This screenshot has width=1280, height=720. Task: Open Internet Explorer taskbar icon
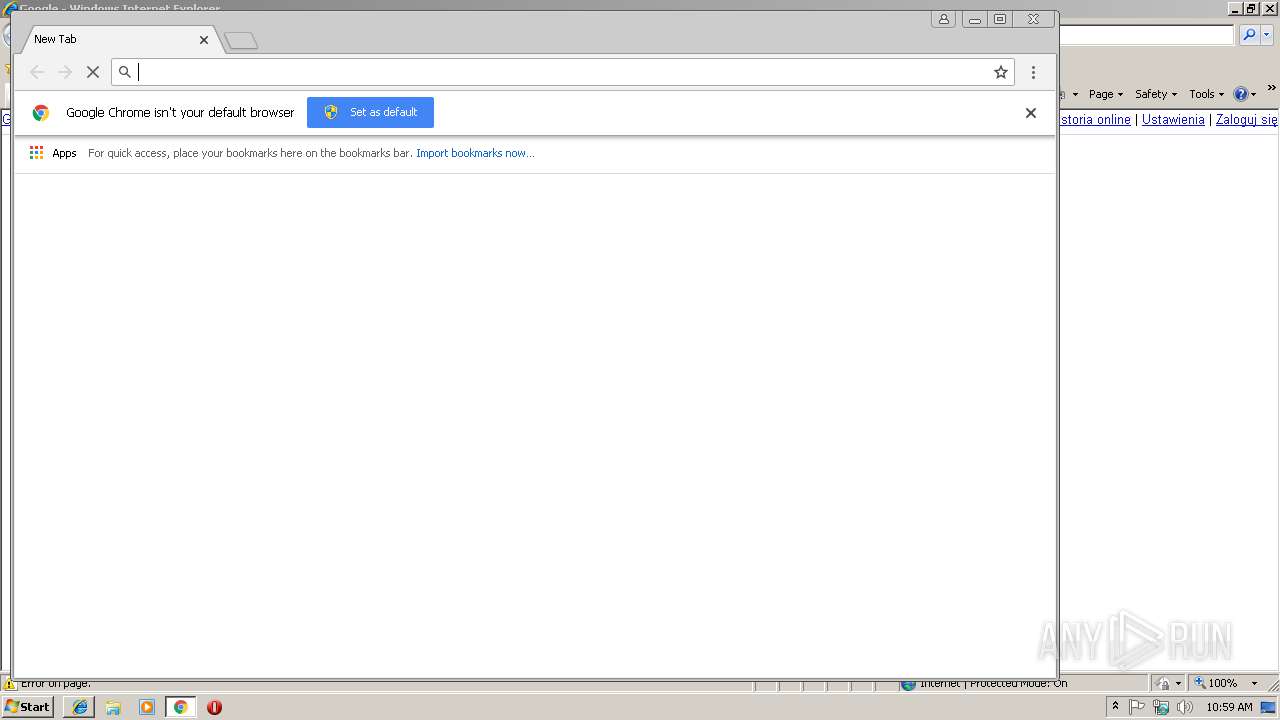point(80,707)
